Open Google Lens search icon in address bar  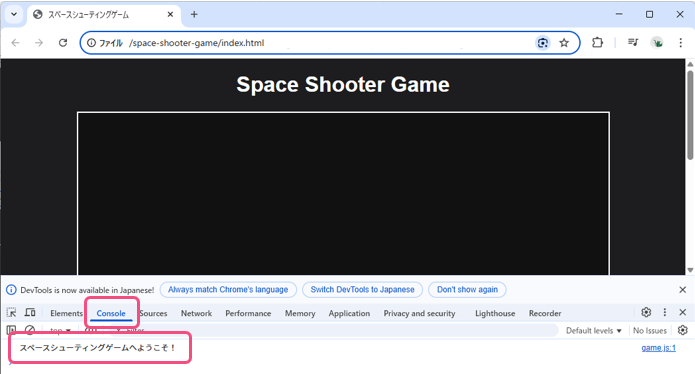coord(543,43)
